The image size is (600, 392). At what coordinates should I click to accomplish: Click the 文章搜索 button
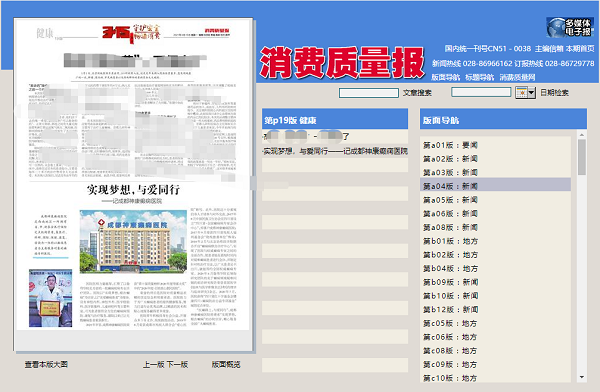pos(417,93)
